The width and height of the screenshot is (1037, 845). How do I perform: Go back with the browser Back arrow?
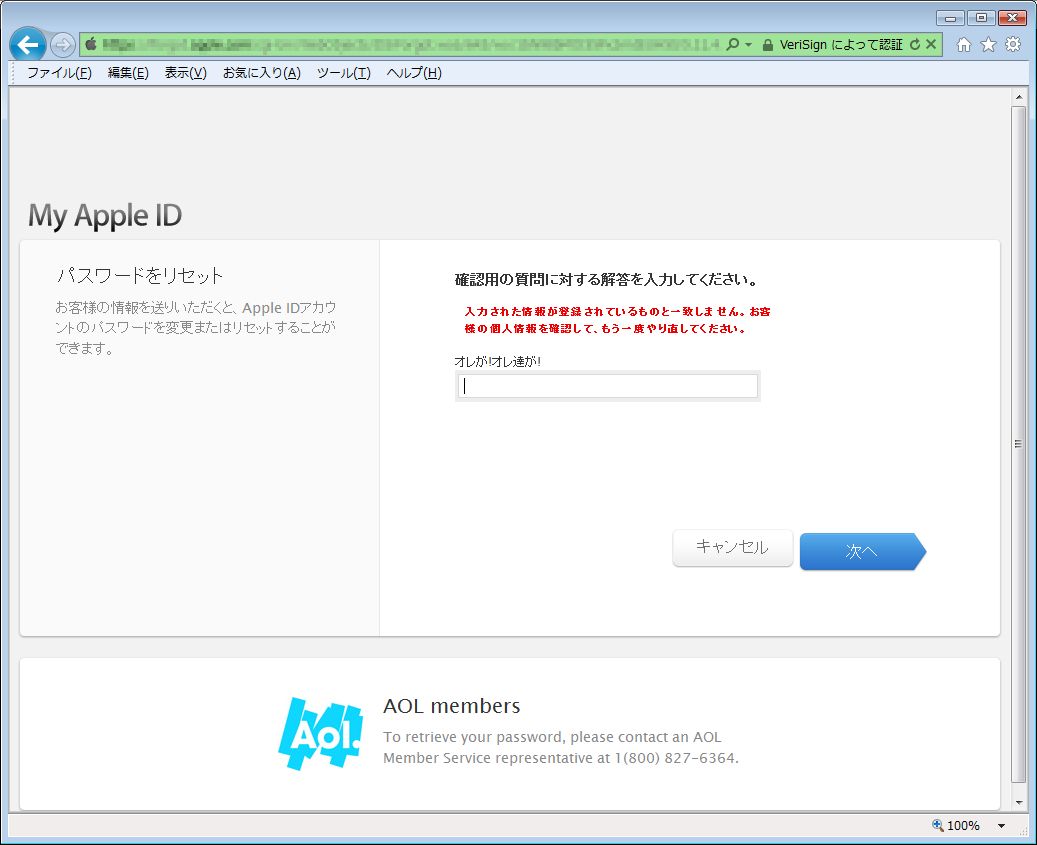coord(28,45)
